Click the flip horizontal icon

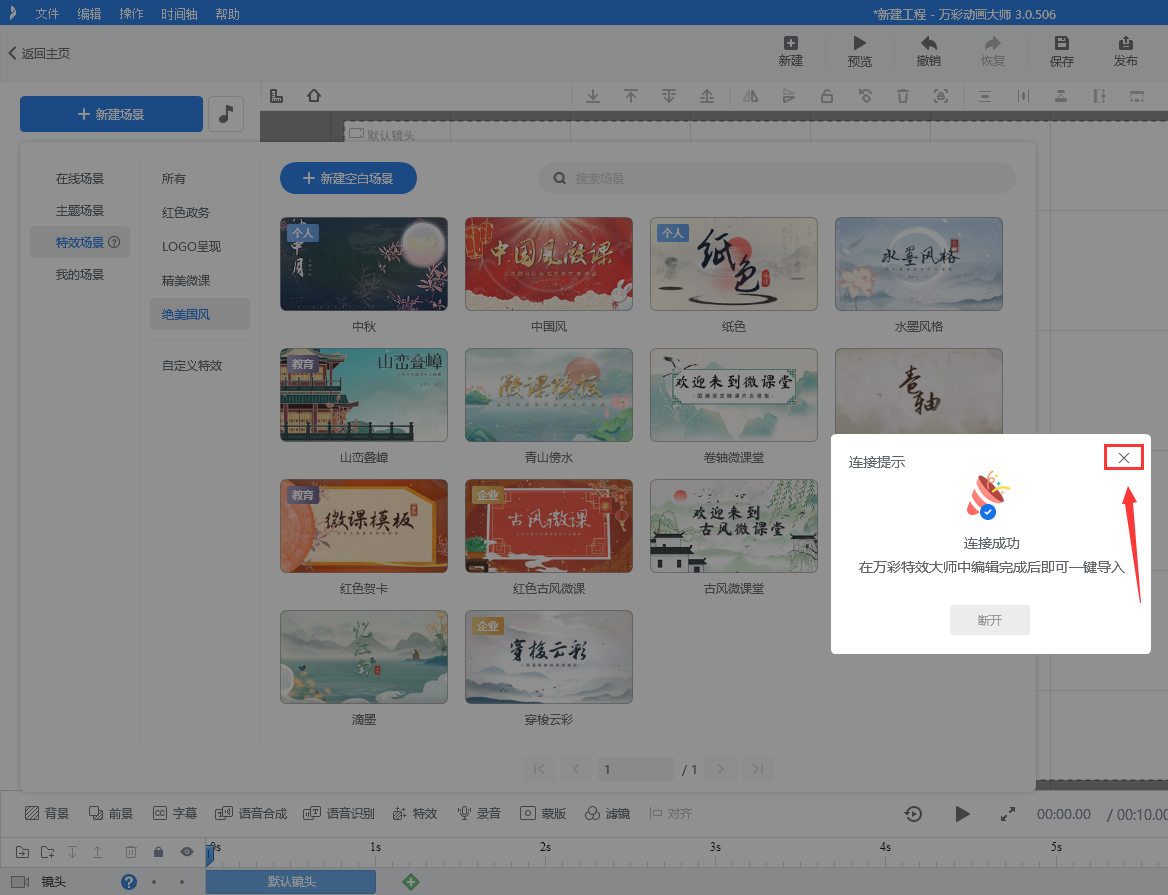(750, 96)
